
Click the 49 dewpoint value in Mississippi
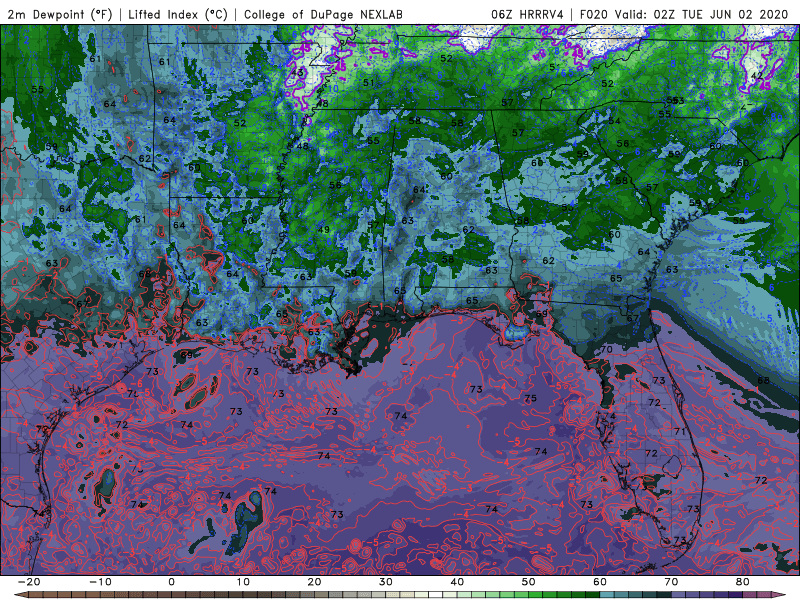coord(323,230)
